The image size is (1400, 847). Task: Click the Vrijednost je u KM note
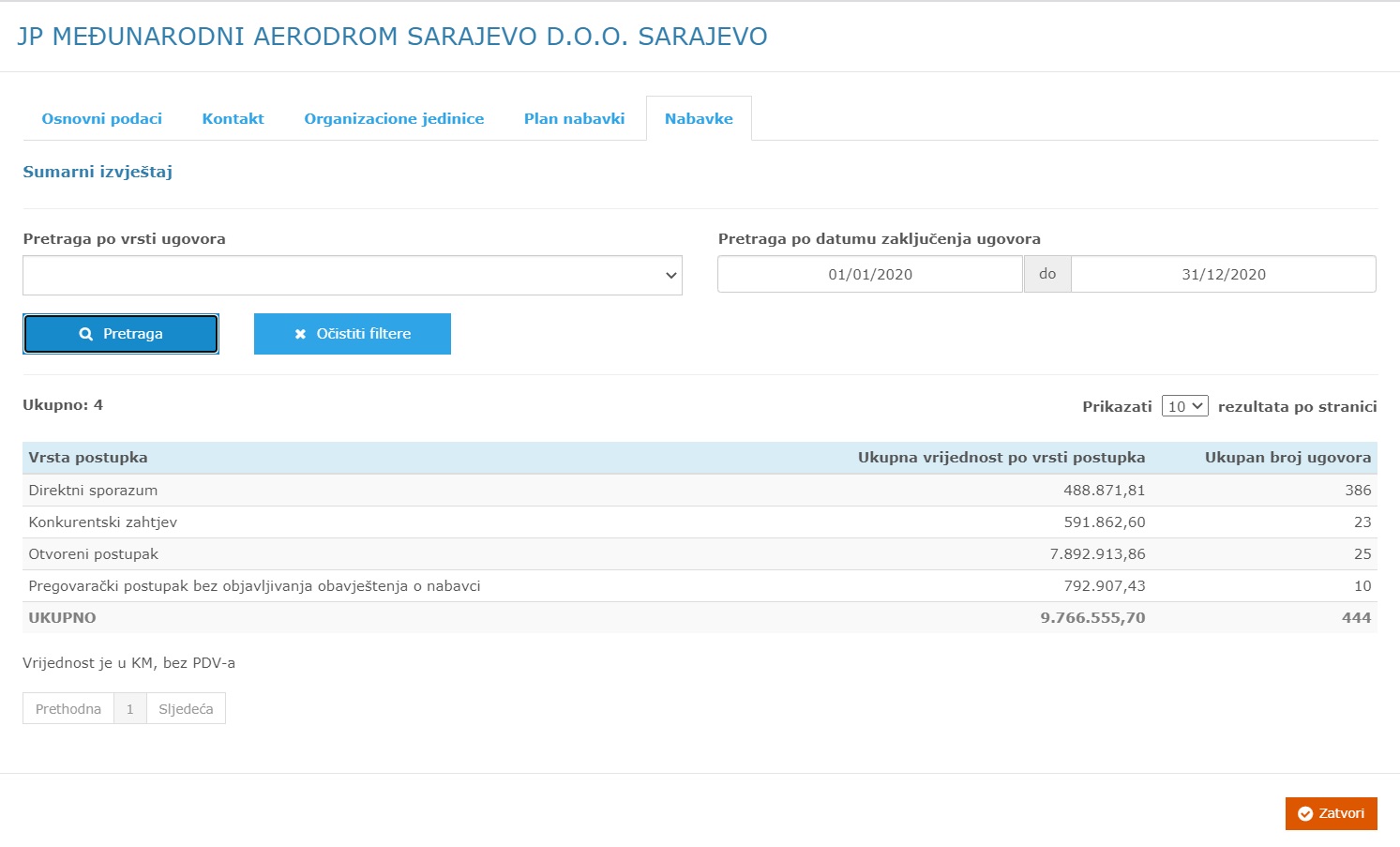[x=128, y=663]
